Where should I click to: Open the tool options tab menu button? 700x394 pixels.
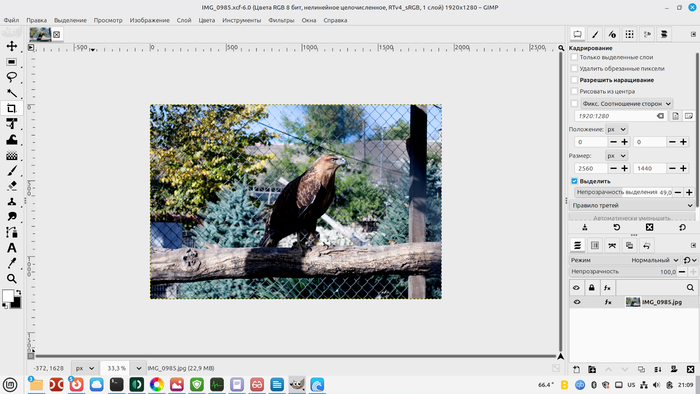tap(693, 34)
